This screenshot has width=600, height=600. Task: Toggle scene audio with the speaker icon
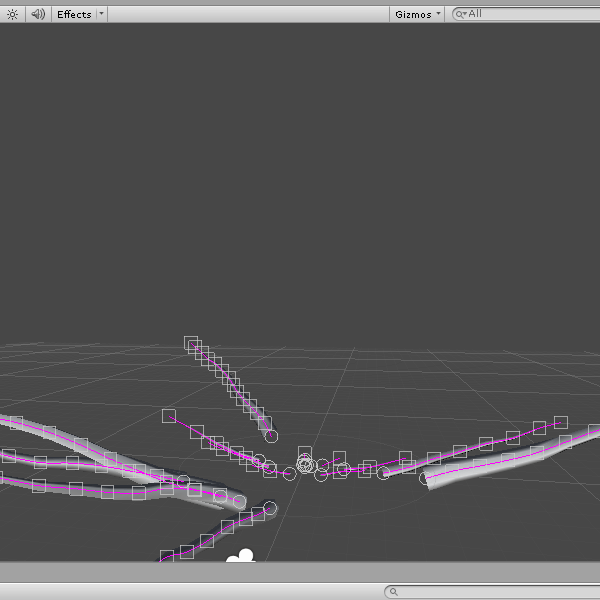pos(37,14)
